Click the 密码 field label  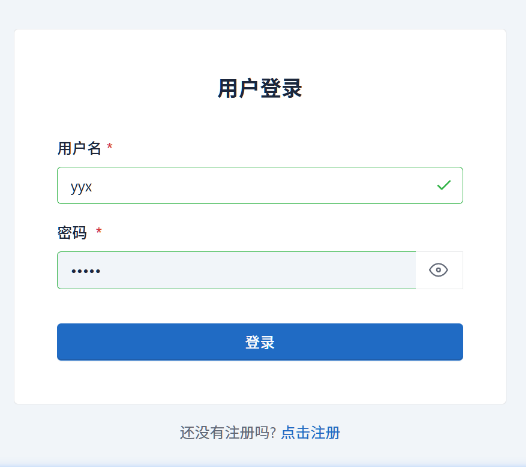pyautogui.click(x=72, y=232)
